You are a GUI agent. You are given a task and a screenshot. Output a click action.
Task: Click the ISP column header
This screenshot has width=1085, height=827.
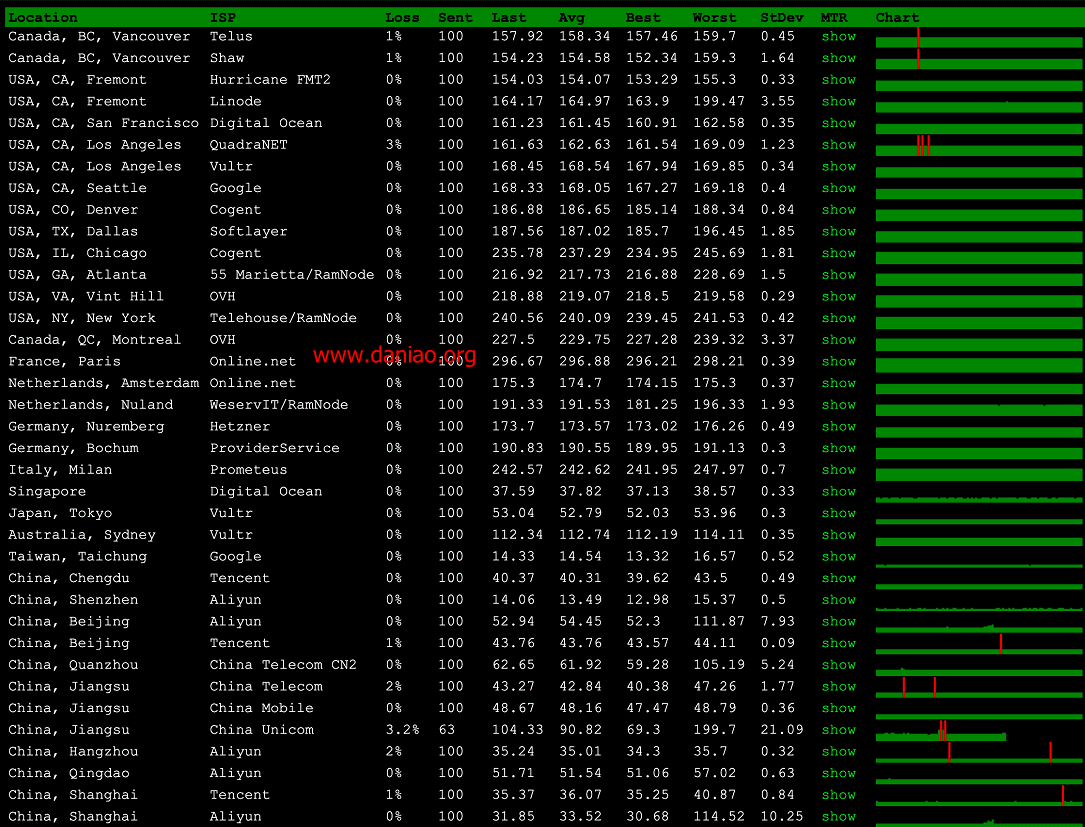(x=223, y=17)
